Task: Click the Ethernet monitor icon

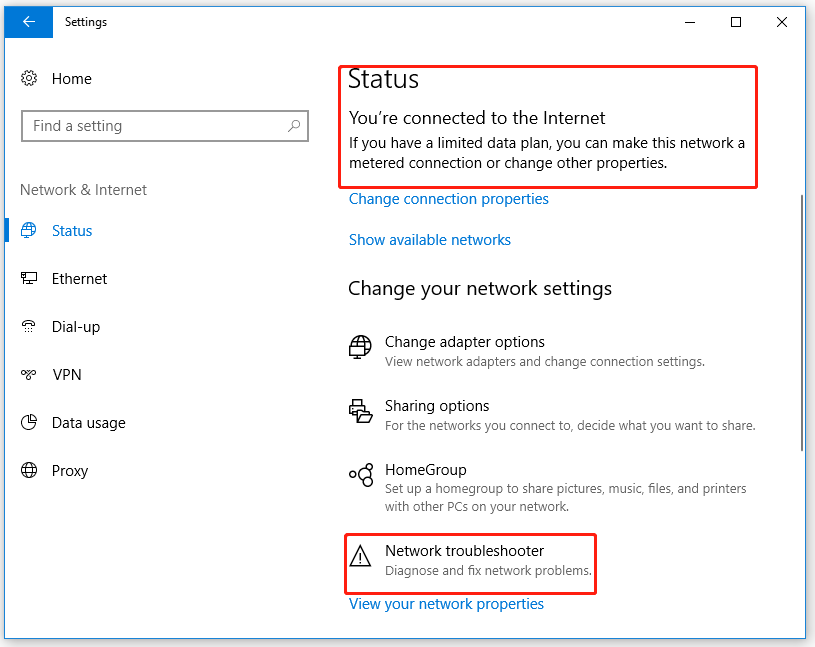Action: (29, 279)
